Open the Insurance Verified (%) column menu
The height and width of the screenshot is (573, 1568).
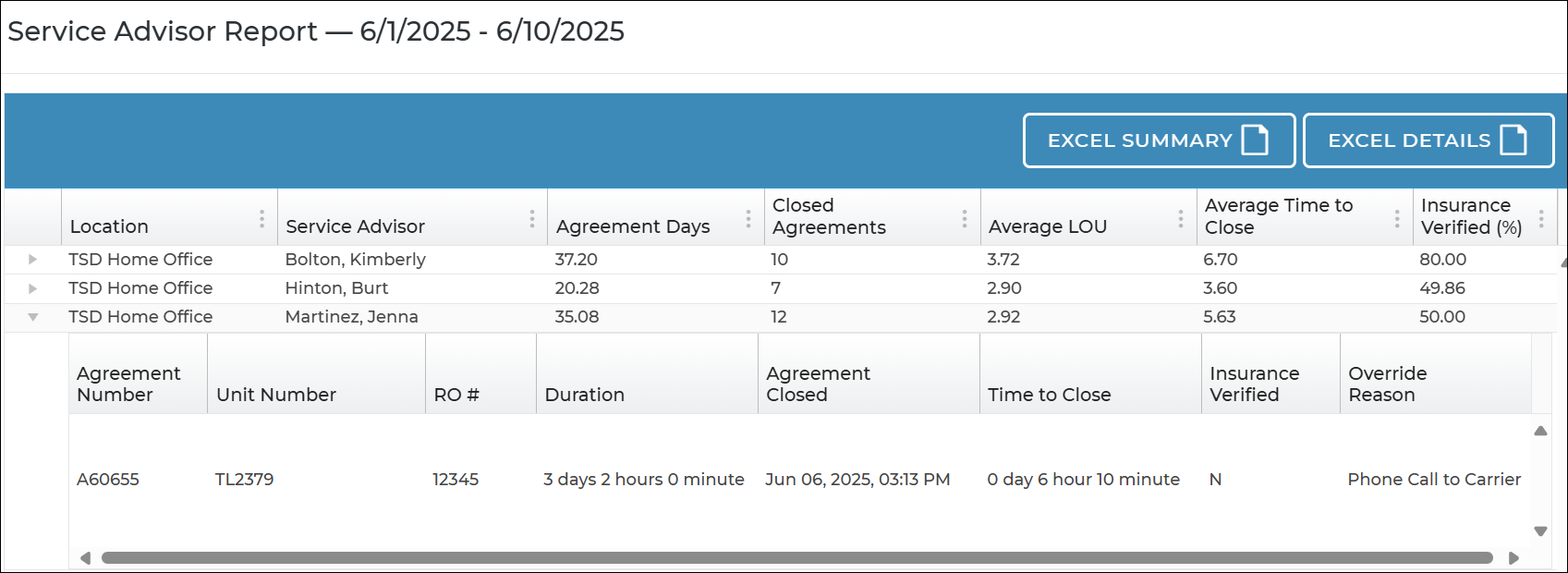1541,219
